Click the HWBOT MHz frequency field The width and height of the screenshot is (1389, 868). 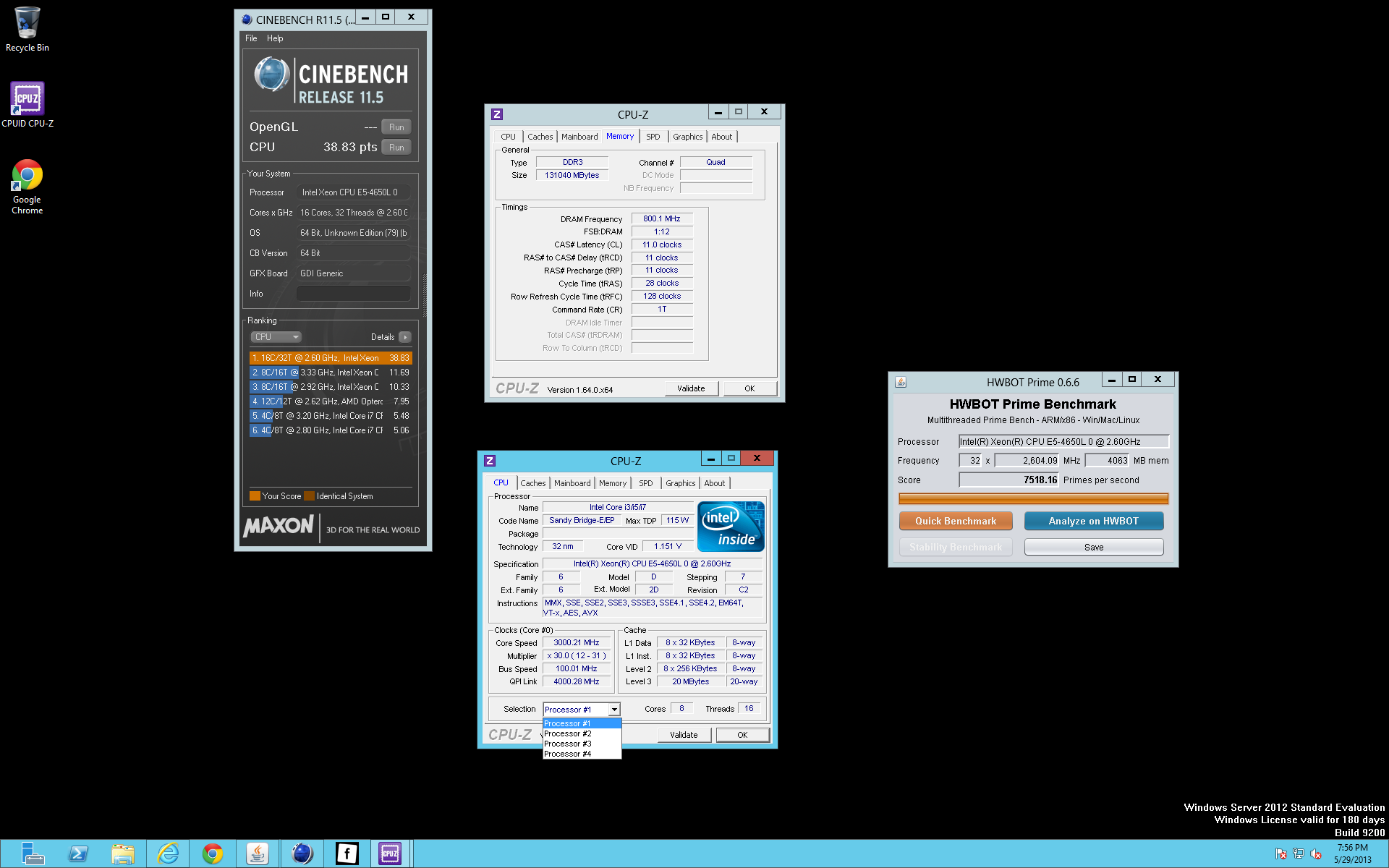click(x=1027, y=461)
